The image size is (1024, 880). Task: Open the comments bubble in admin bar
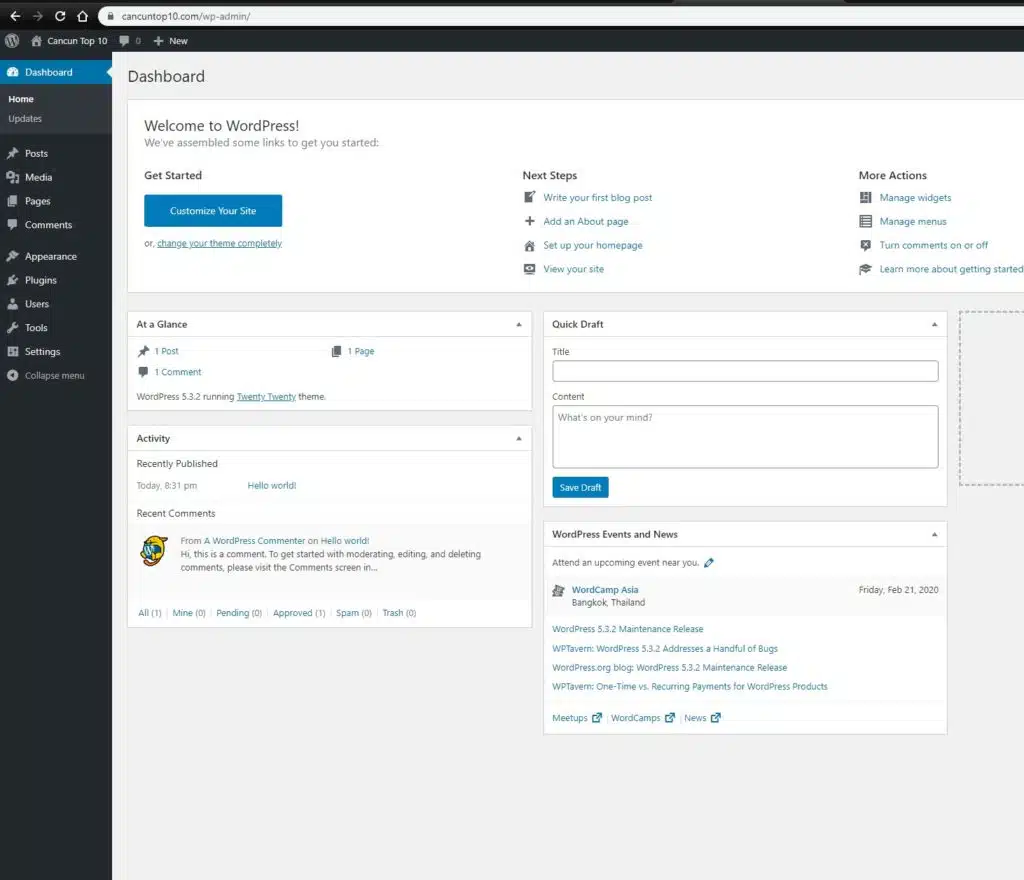(x=124, y=40)
